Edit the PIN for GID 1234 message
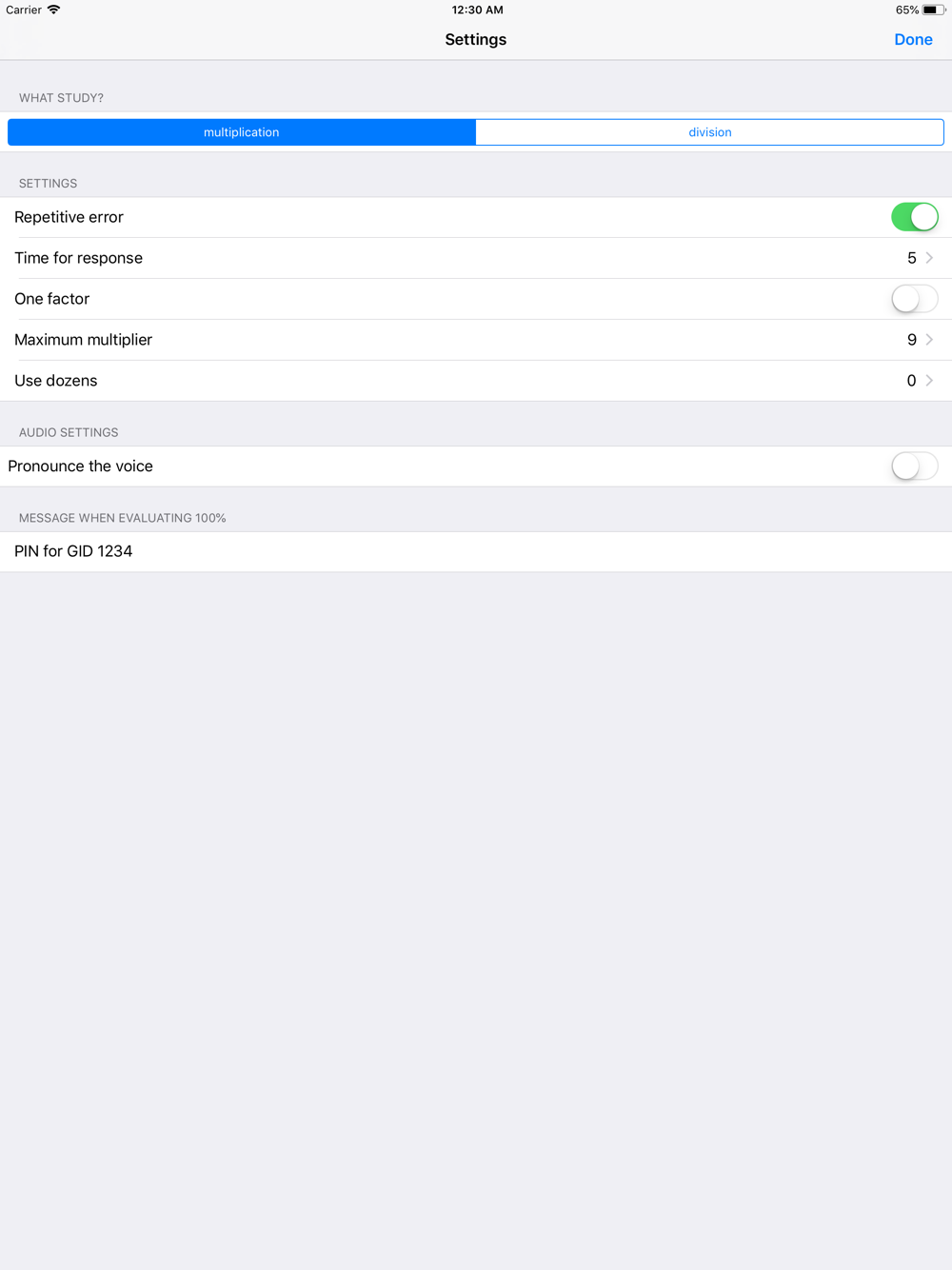Image resolution: width=952 pixels, height=1270 pixels. (x=476, y=551)
